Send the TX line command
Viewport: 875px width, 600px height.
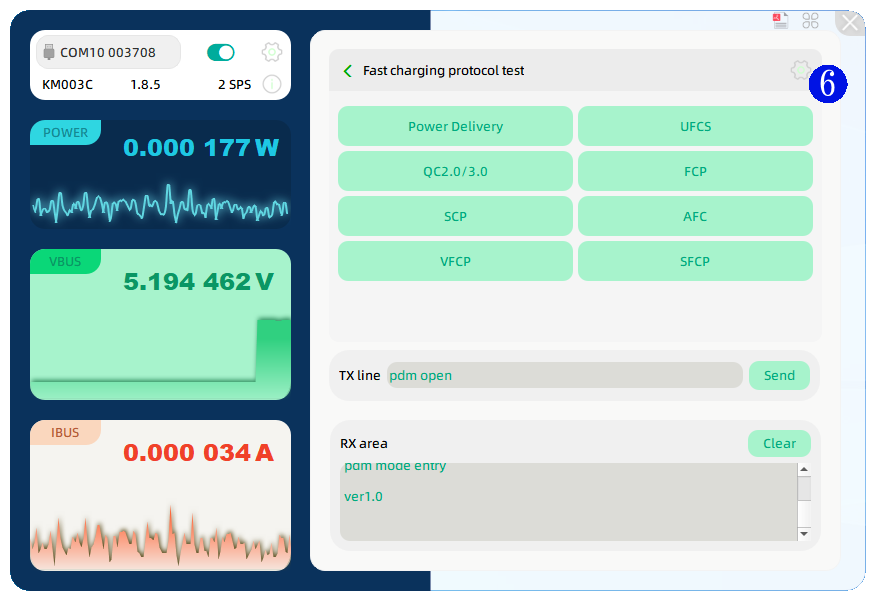(x=779, y=375)
